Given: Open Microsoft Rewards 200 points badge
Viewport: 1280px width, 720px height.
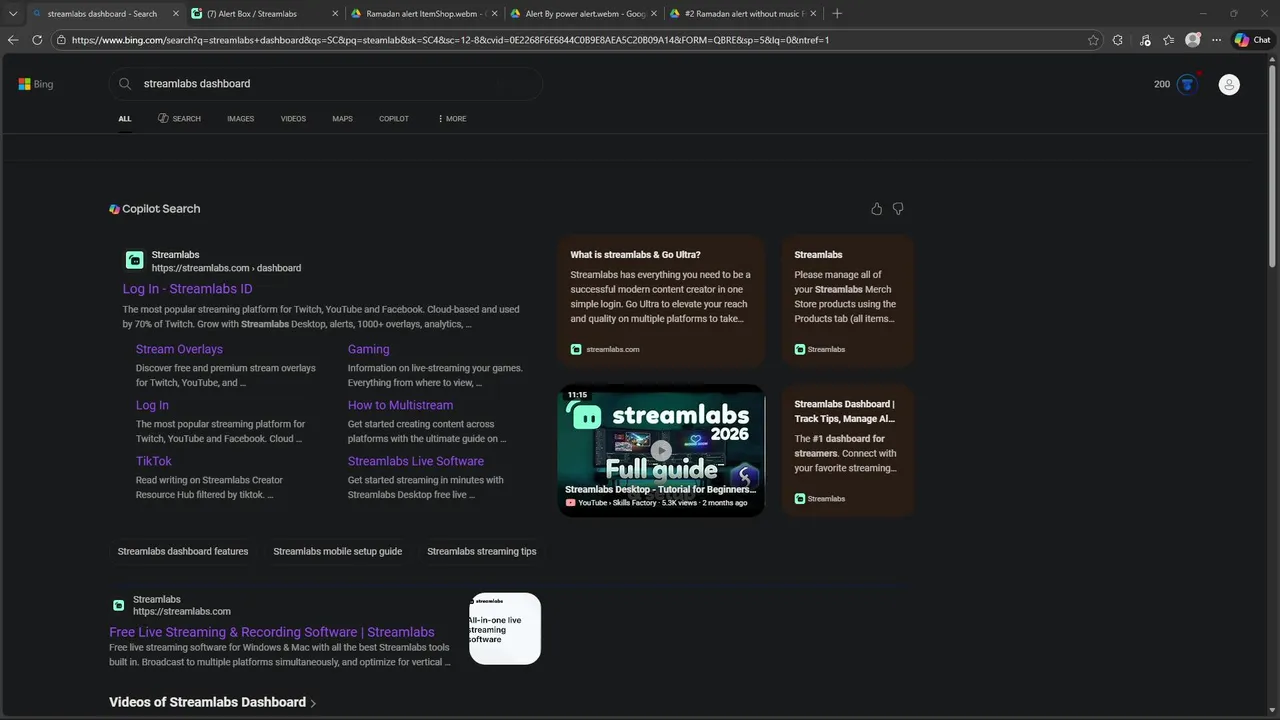Looking at the screenshot, I should 1176,84.
